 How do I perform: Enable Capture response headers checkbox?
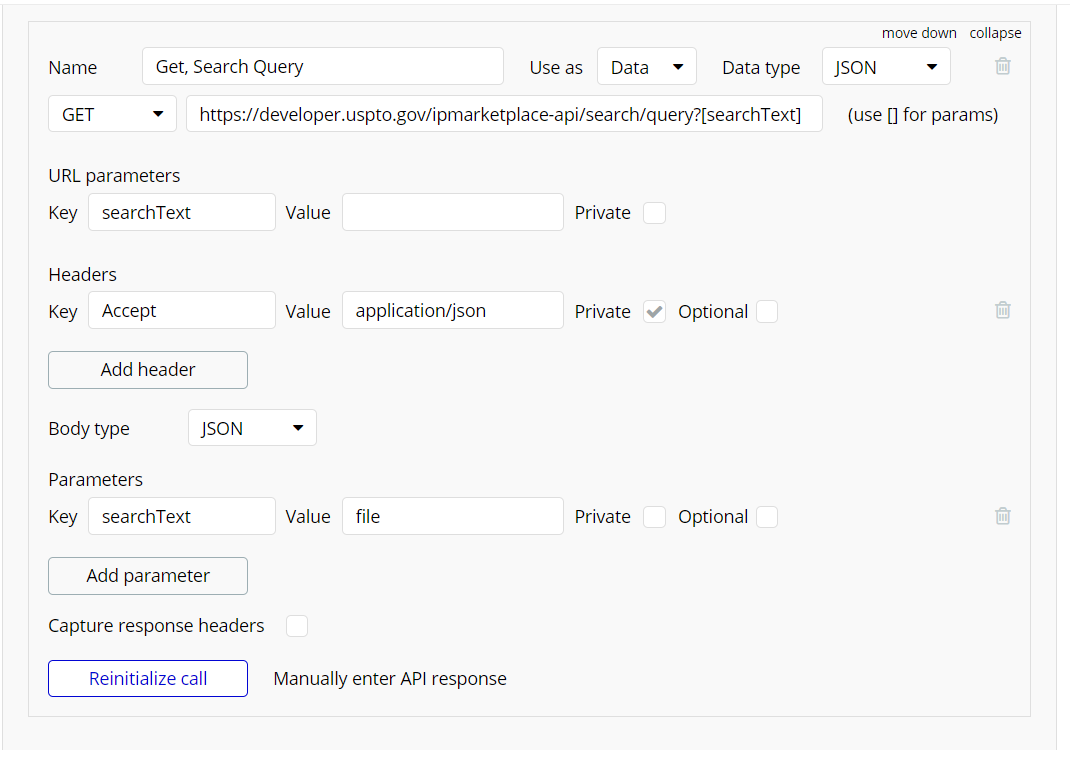[297, 626]
